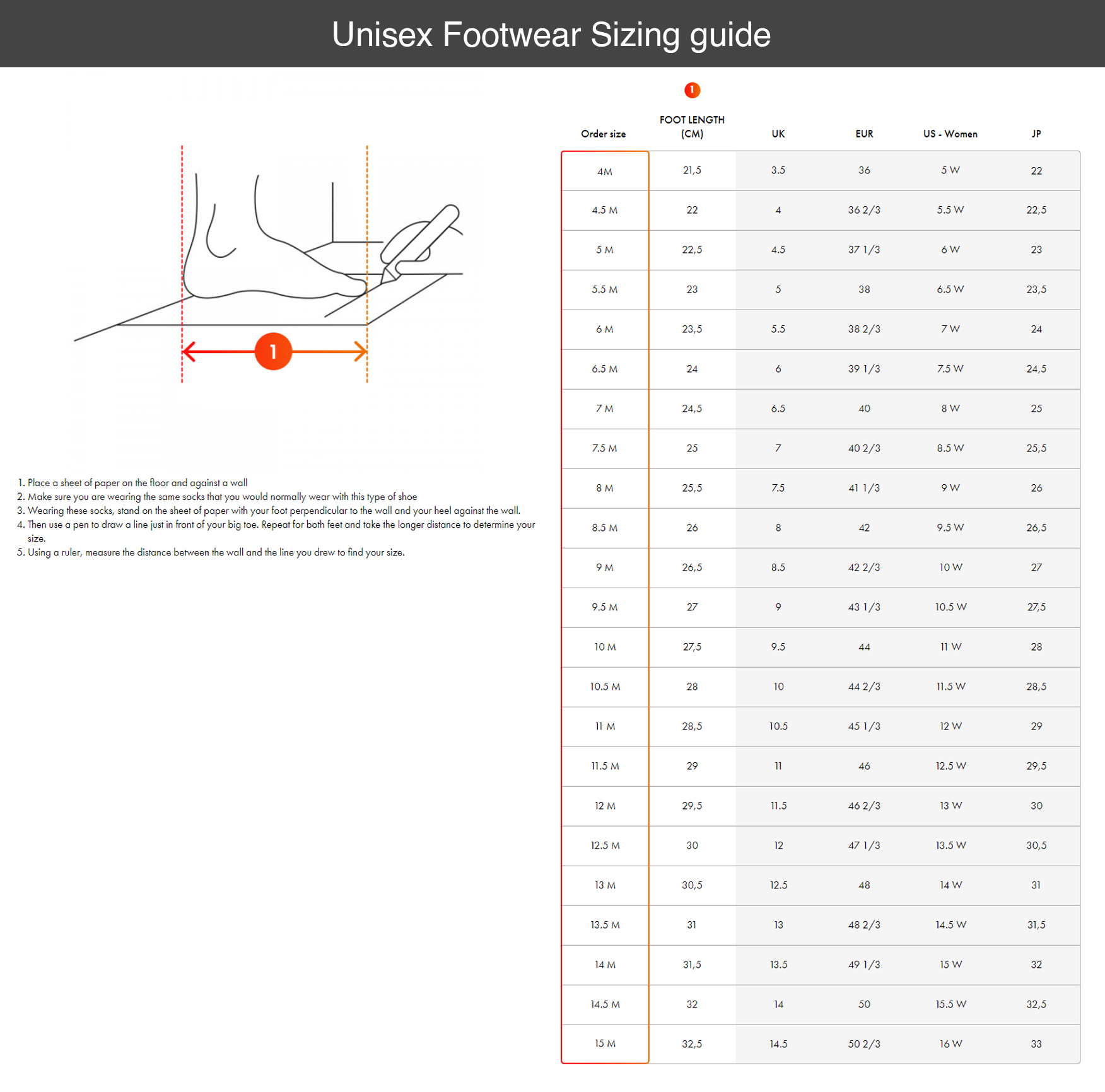Screen dimensions: 1105x1092
Task: Click the EUR value 42 2/3
Action: [x=864, y=567]
